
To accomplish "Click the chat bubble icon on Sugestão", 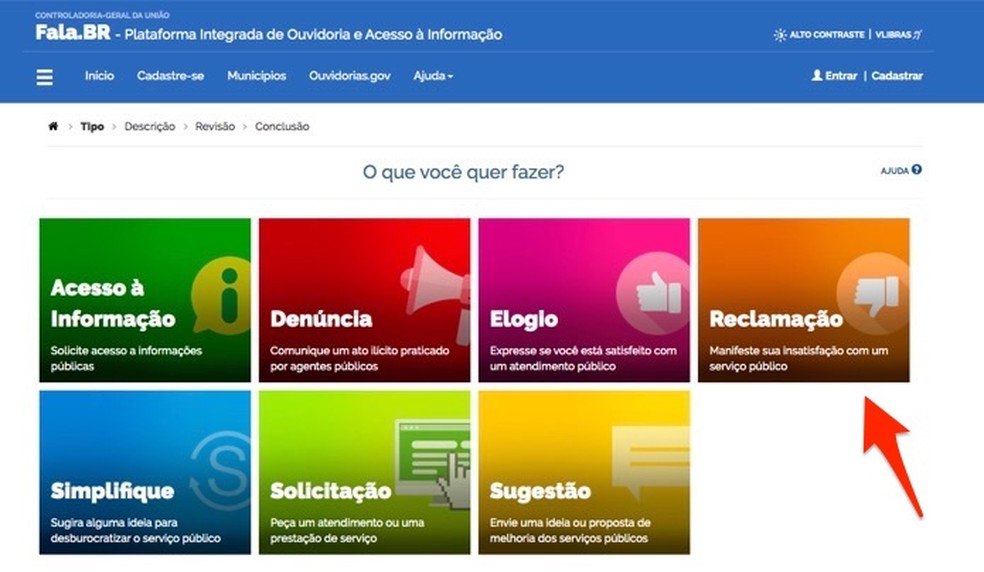I will pos(651,463).
